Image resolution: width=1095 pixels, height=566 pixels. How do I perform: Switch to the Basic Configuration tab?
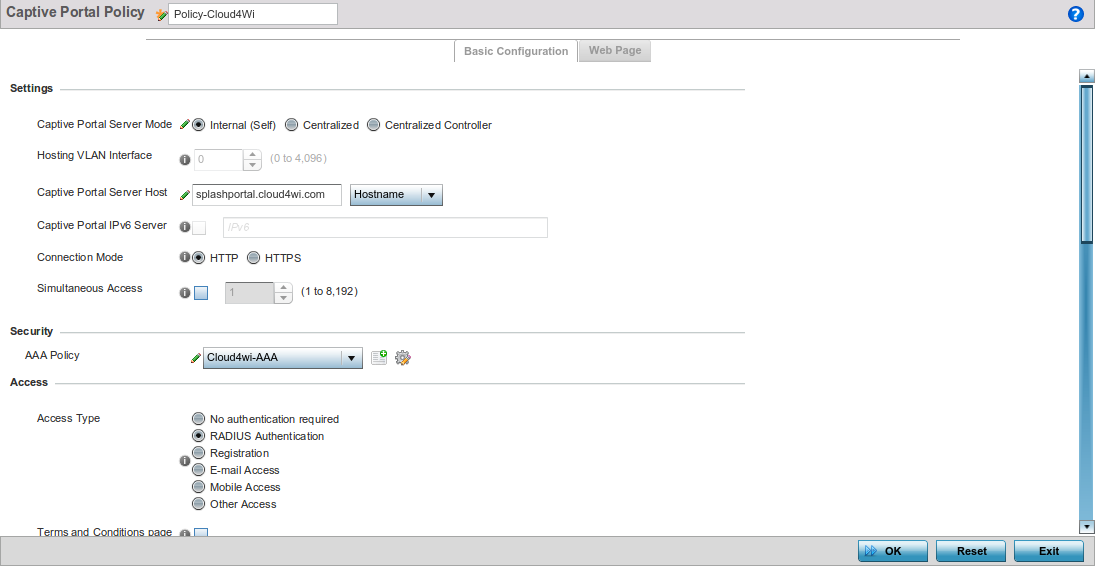coord(516,51)
